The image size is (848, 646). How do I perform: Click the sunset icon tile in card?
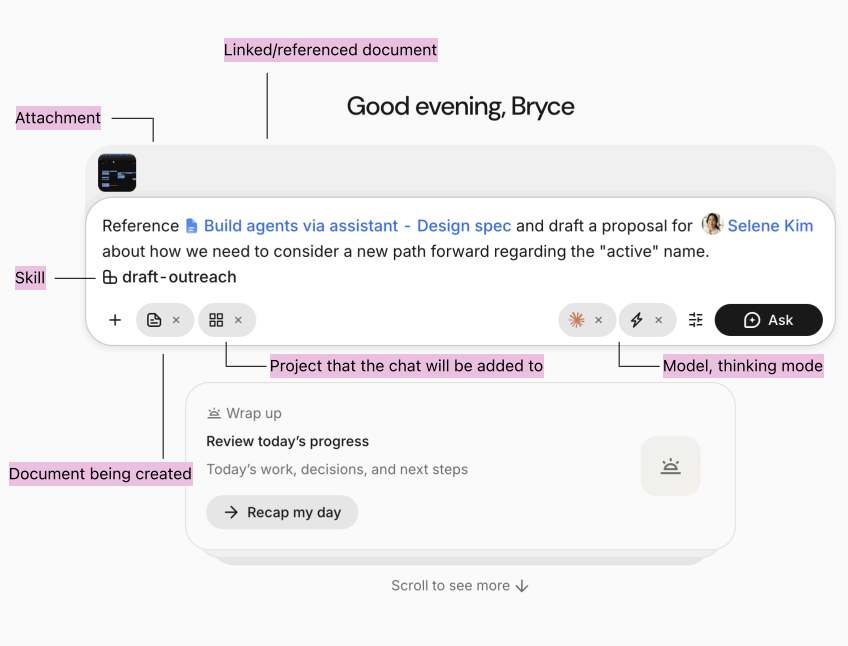coord(671,466)
